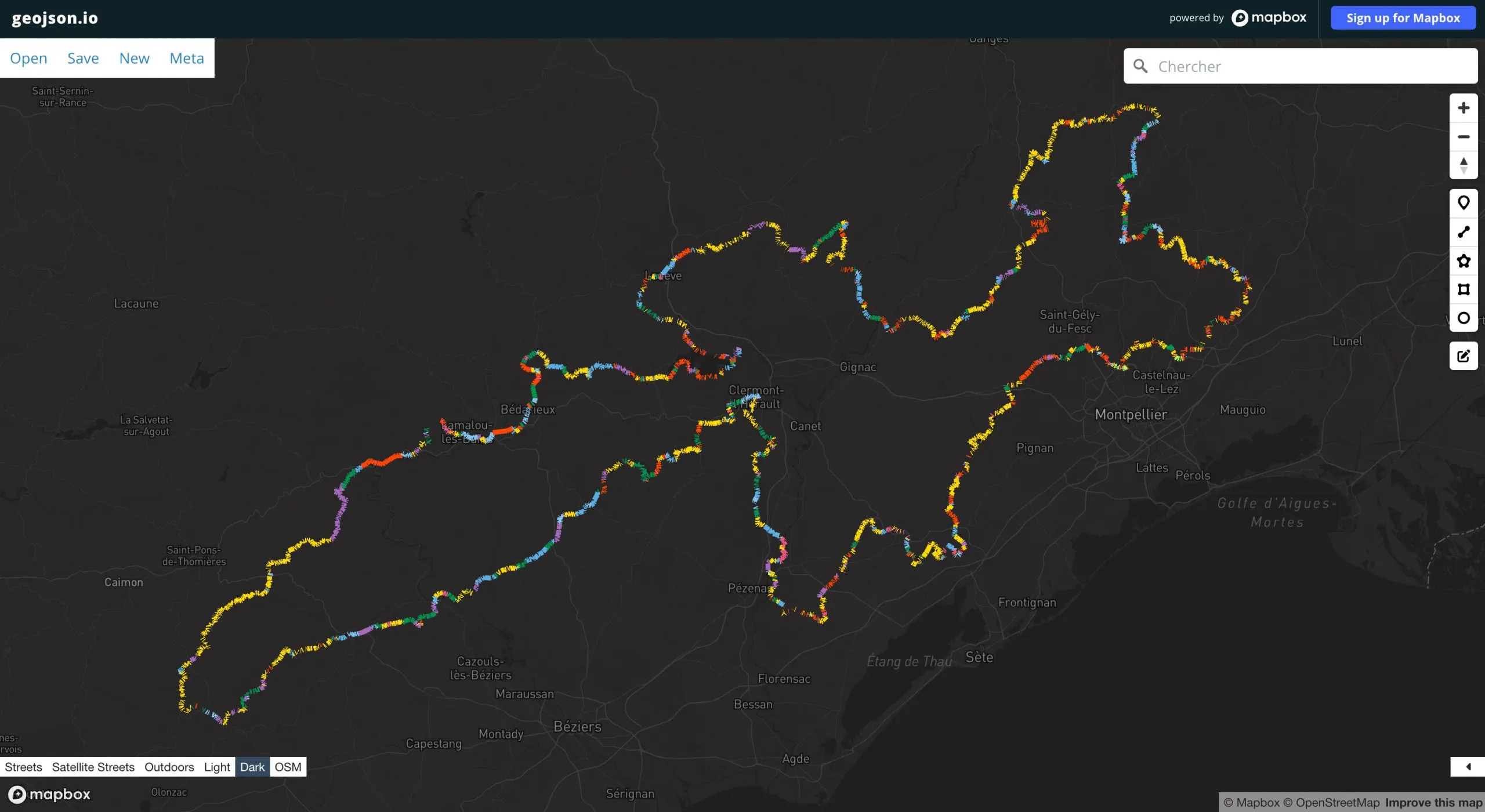
Task: Click the Lattes town label
Action: point(1152,467)
